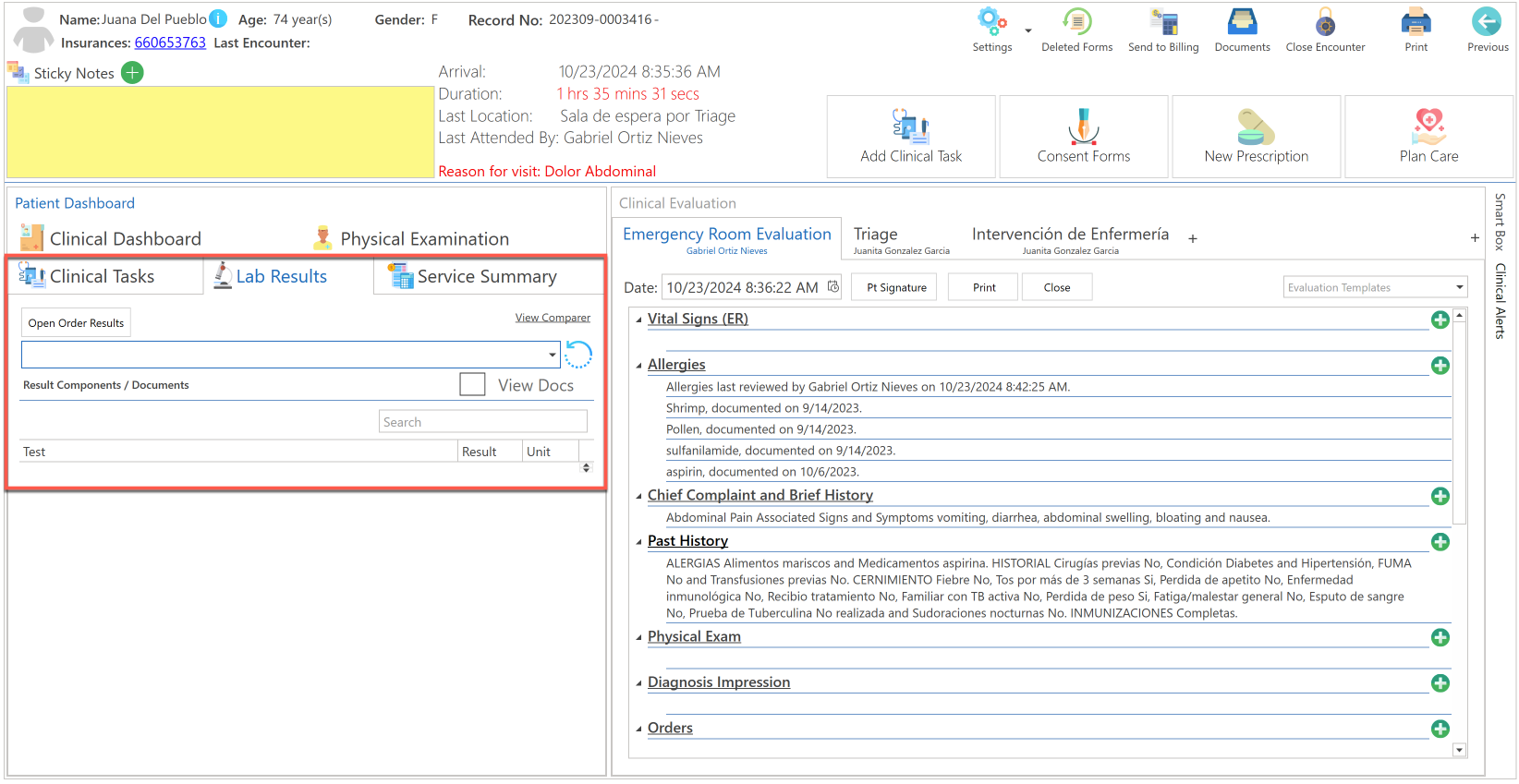Screen dimensions: 1519x784
Task: Select the Emergency Room Evaluation tab
Action: coord(727,239)
